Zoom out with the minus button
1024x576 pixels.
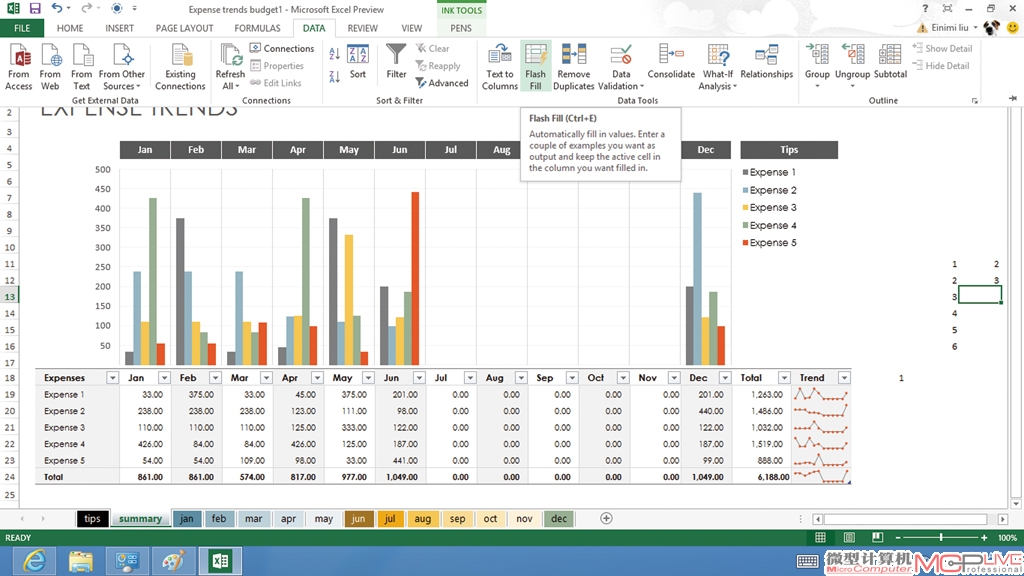[x=898, y=537]
